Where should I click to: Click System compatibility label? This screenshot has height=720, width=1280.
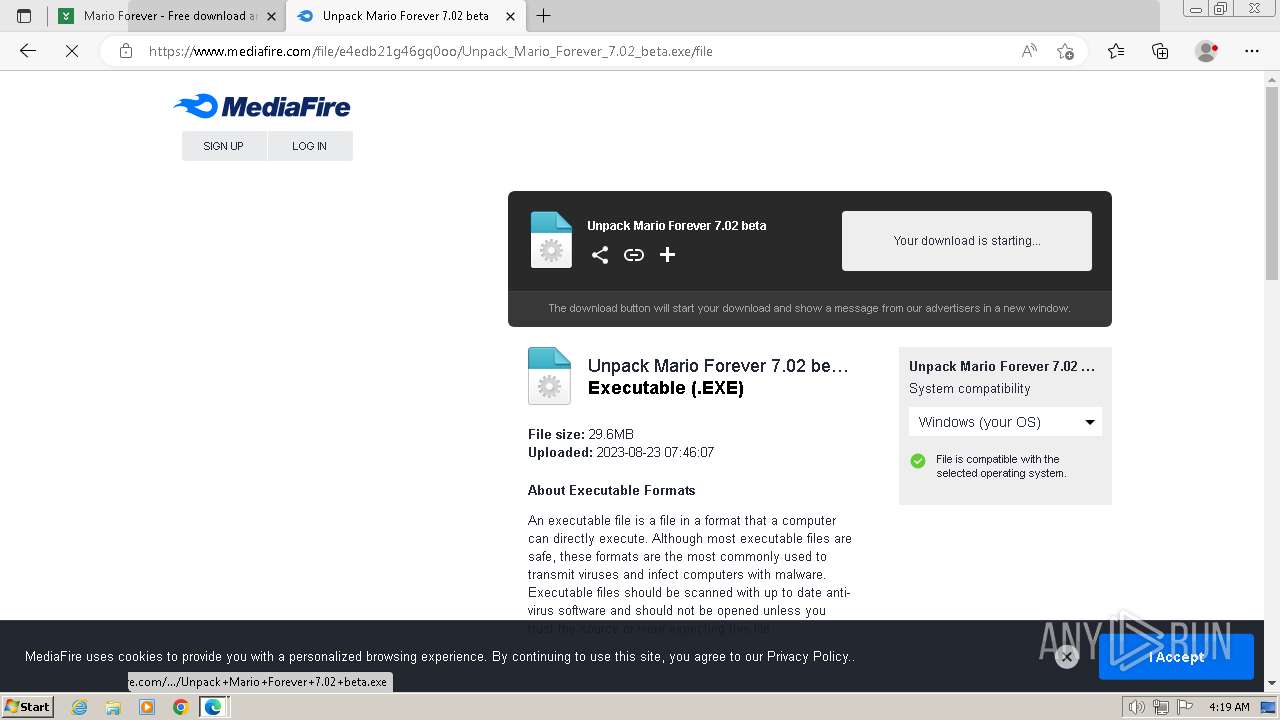tap(970, 389)
